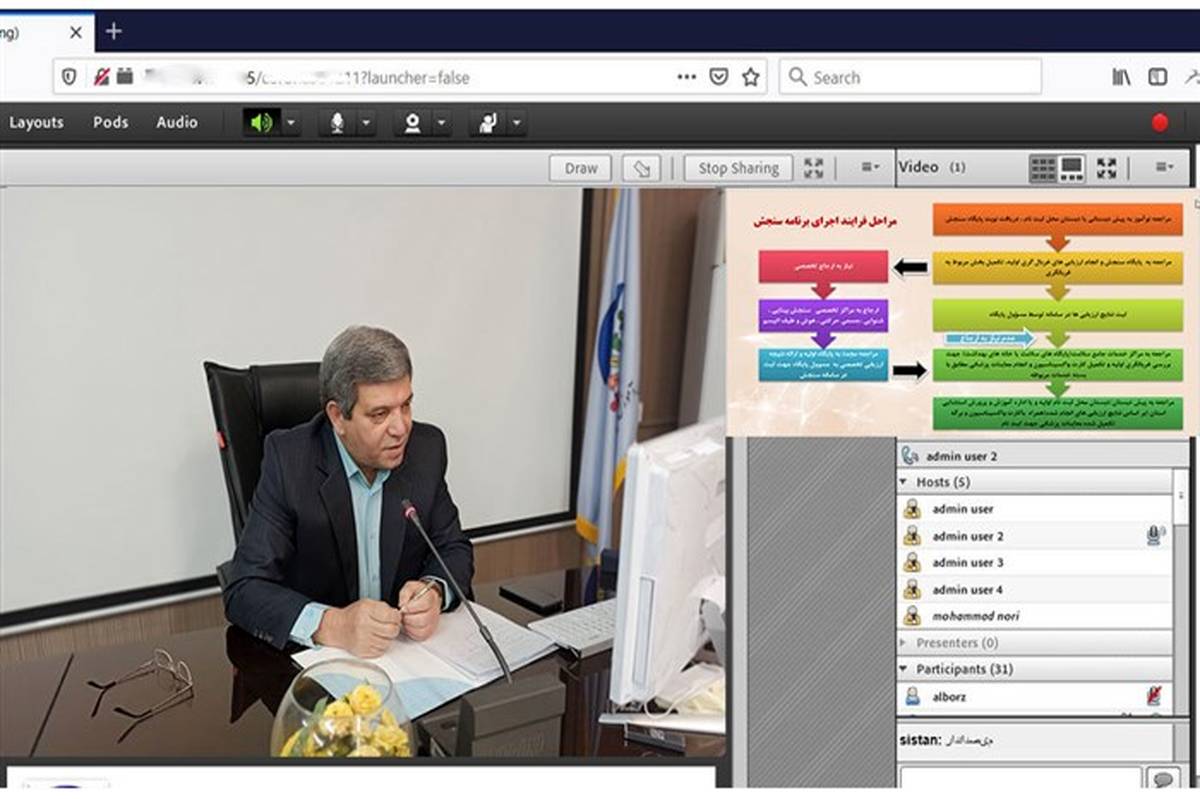Open the Pods menu
Image resolution: width=1200 pixels, height=799 pixels.
click(x=110, y=122)
